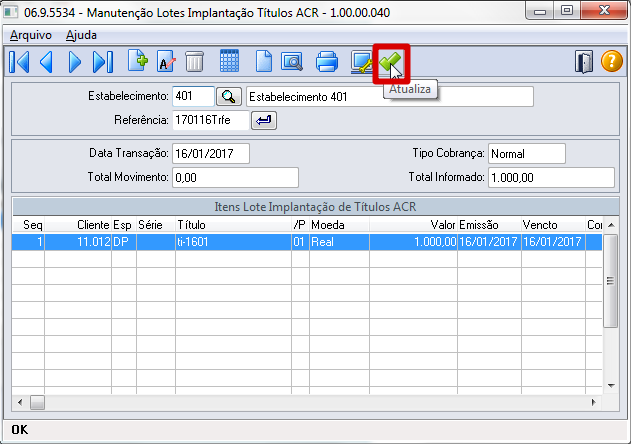Click the Esp column header
Viewport: 631px width, 444px height.
point(124,225)
